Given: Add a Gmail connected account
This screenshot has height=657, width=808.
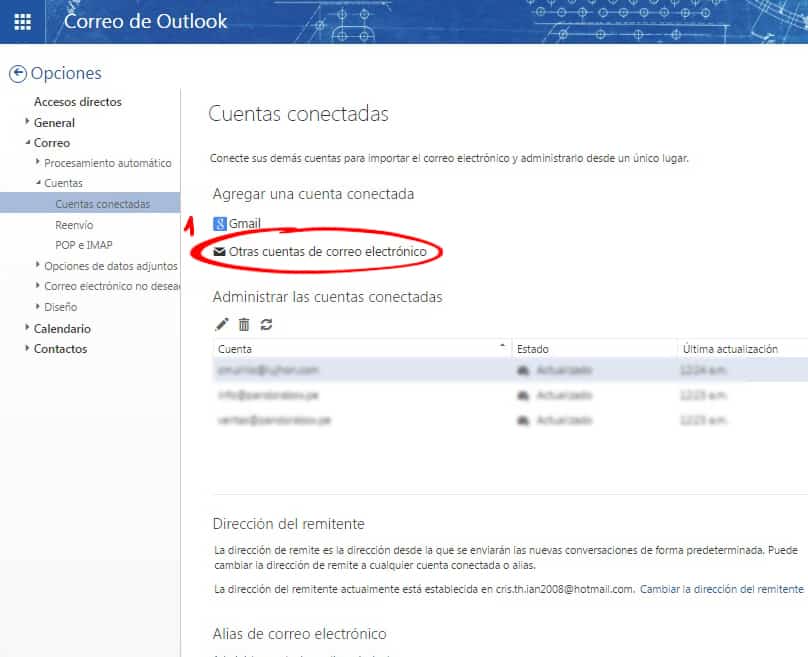Looking at the screenshot, I should [x=245, y=224].
